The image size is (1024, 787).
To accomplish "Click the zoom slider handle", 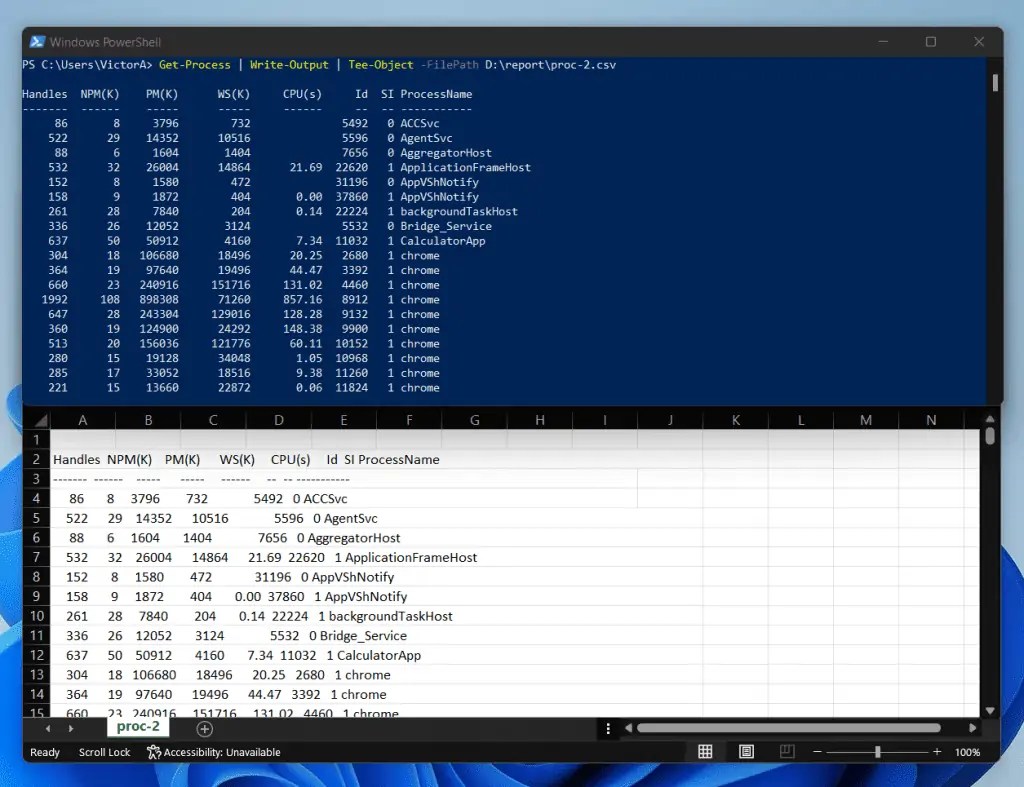I will (x=879, y=751).
